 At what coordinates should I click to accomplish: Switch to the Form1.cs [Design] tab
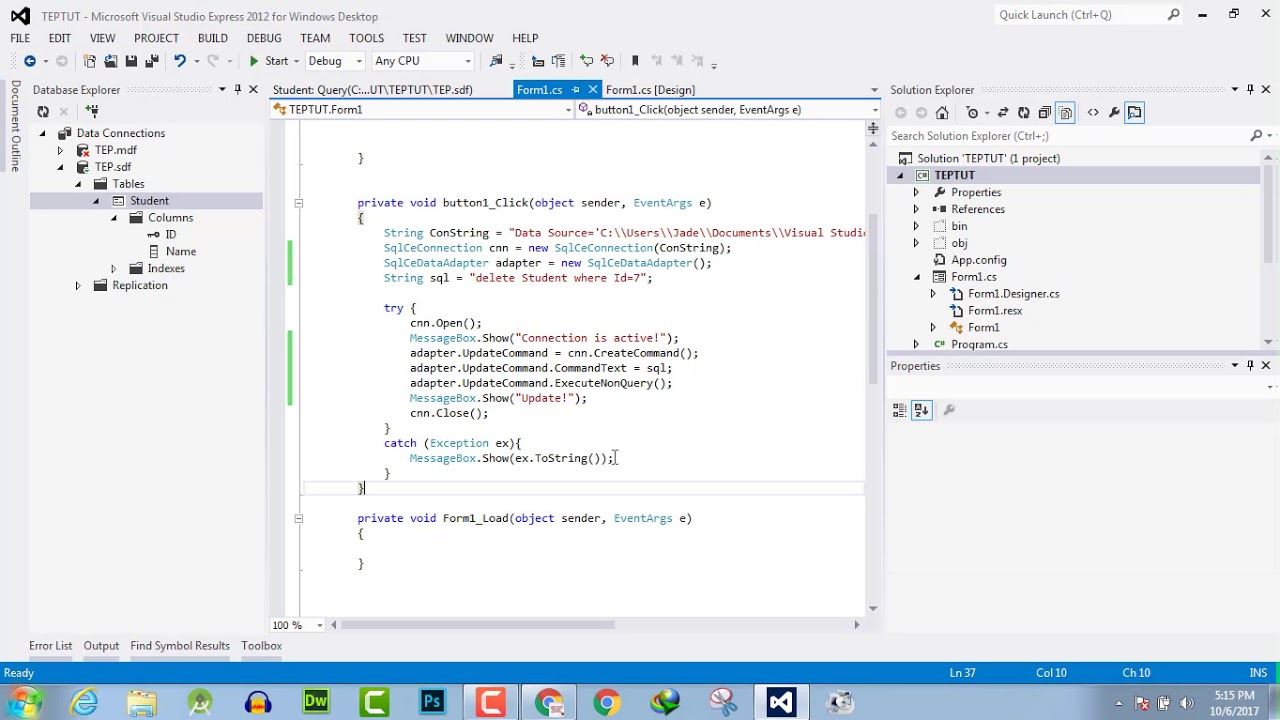click(650, 90)
